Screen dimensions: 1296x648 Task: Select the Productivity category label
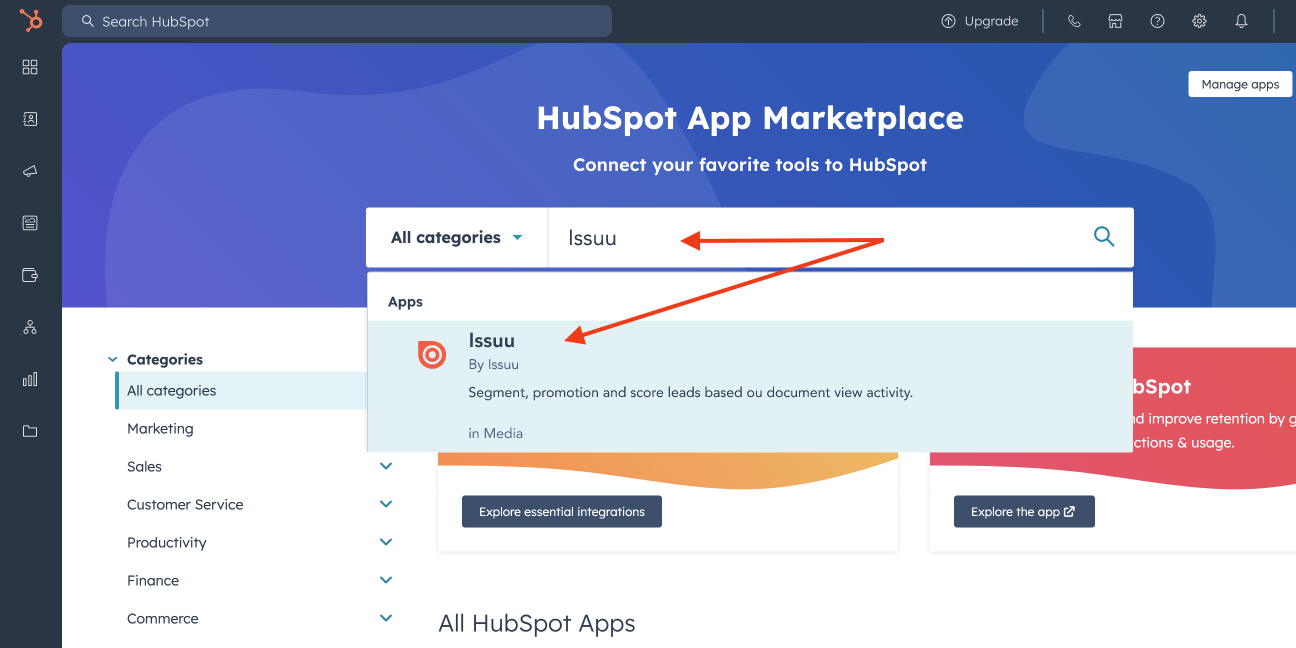tap(166, 543)
